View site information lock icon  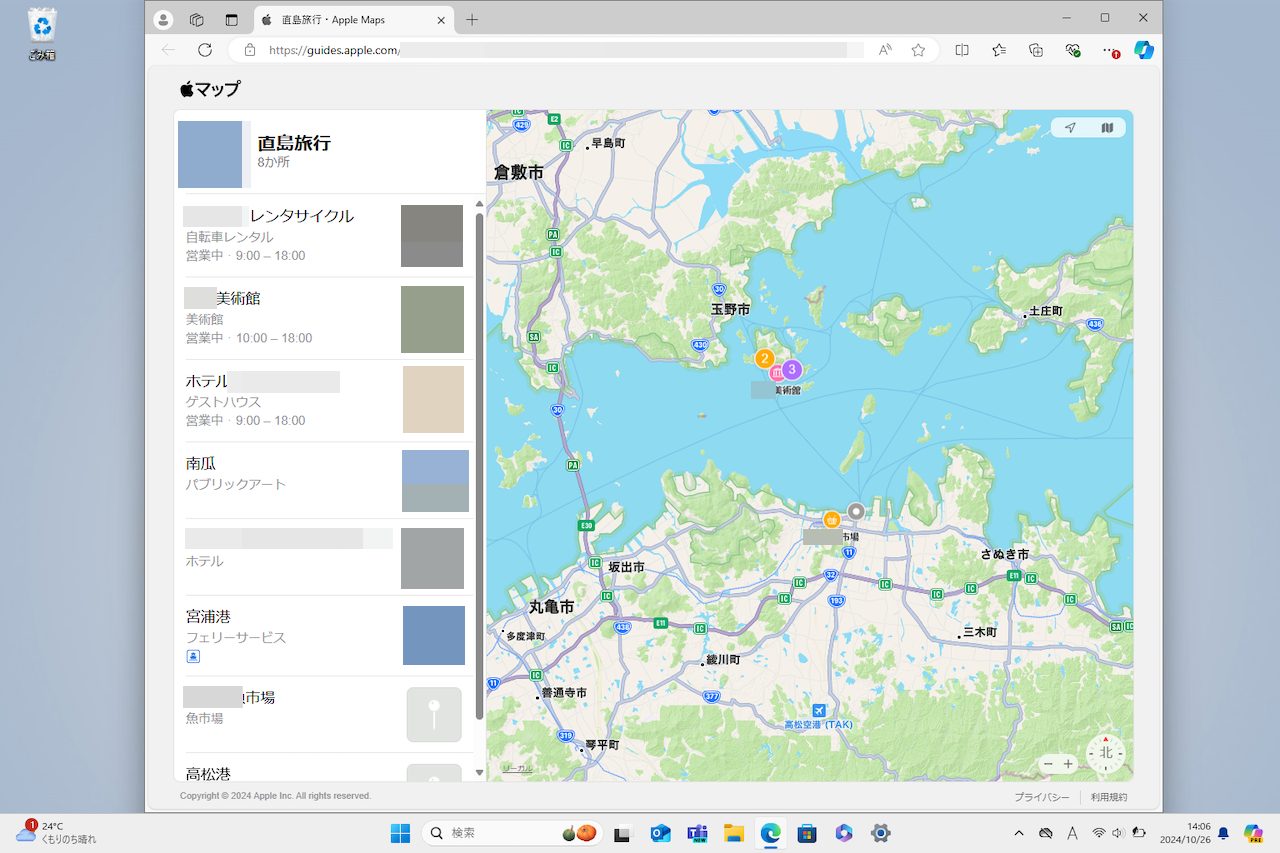pyautogui.click(x=250, y=50)
